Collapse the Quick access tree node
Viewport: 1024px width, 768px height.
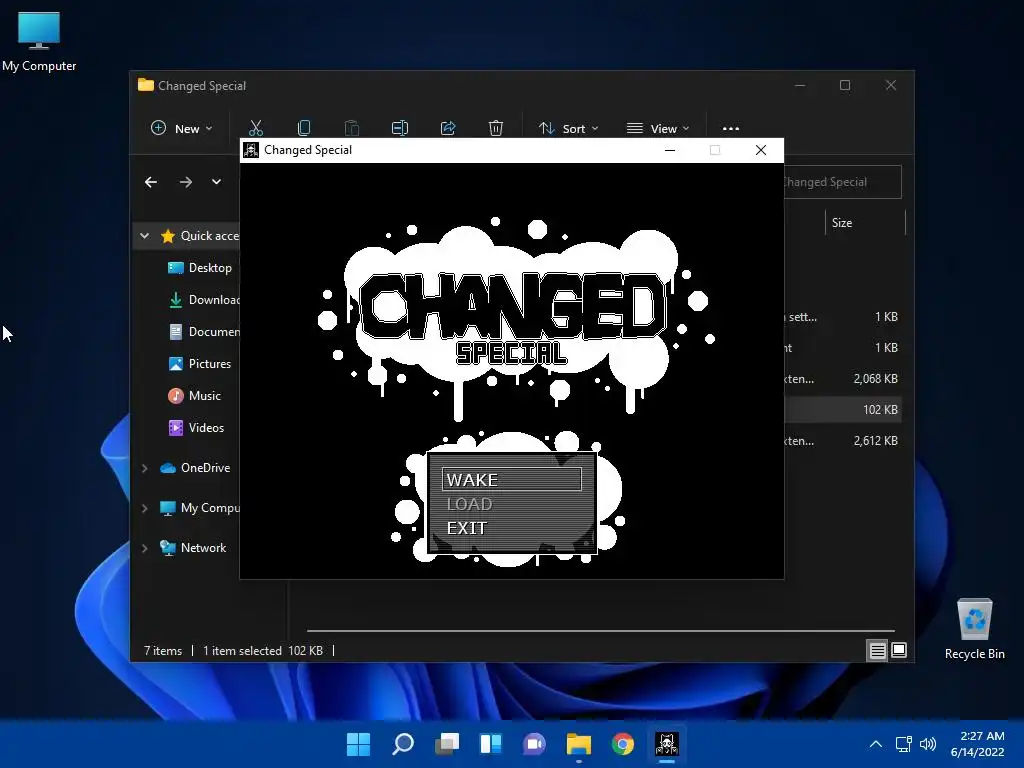144,236
